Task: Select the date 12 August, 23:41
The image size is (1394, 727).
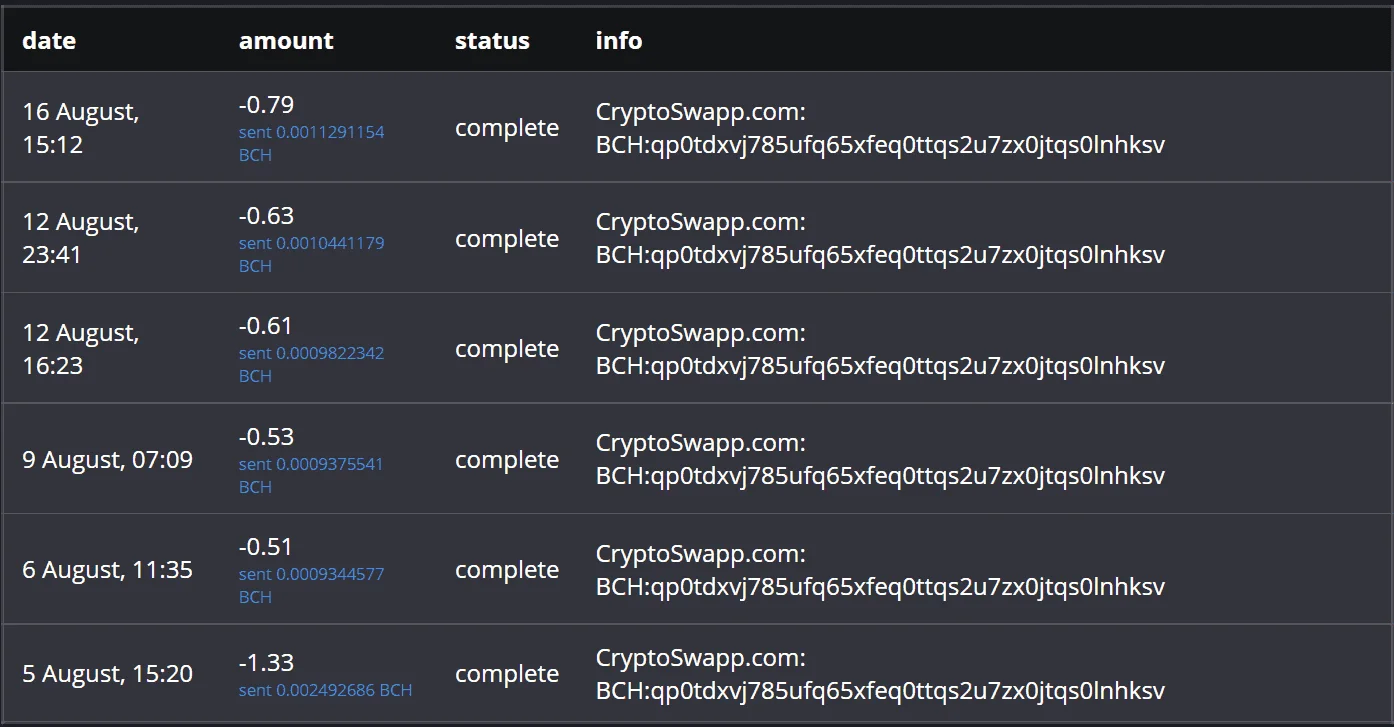Action: [81, 238]
